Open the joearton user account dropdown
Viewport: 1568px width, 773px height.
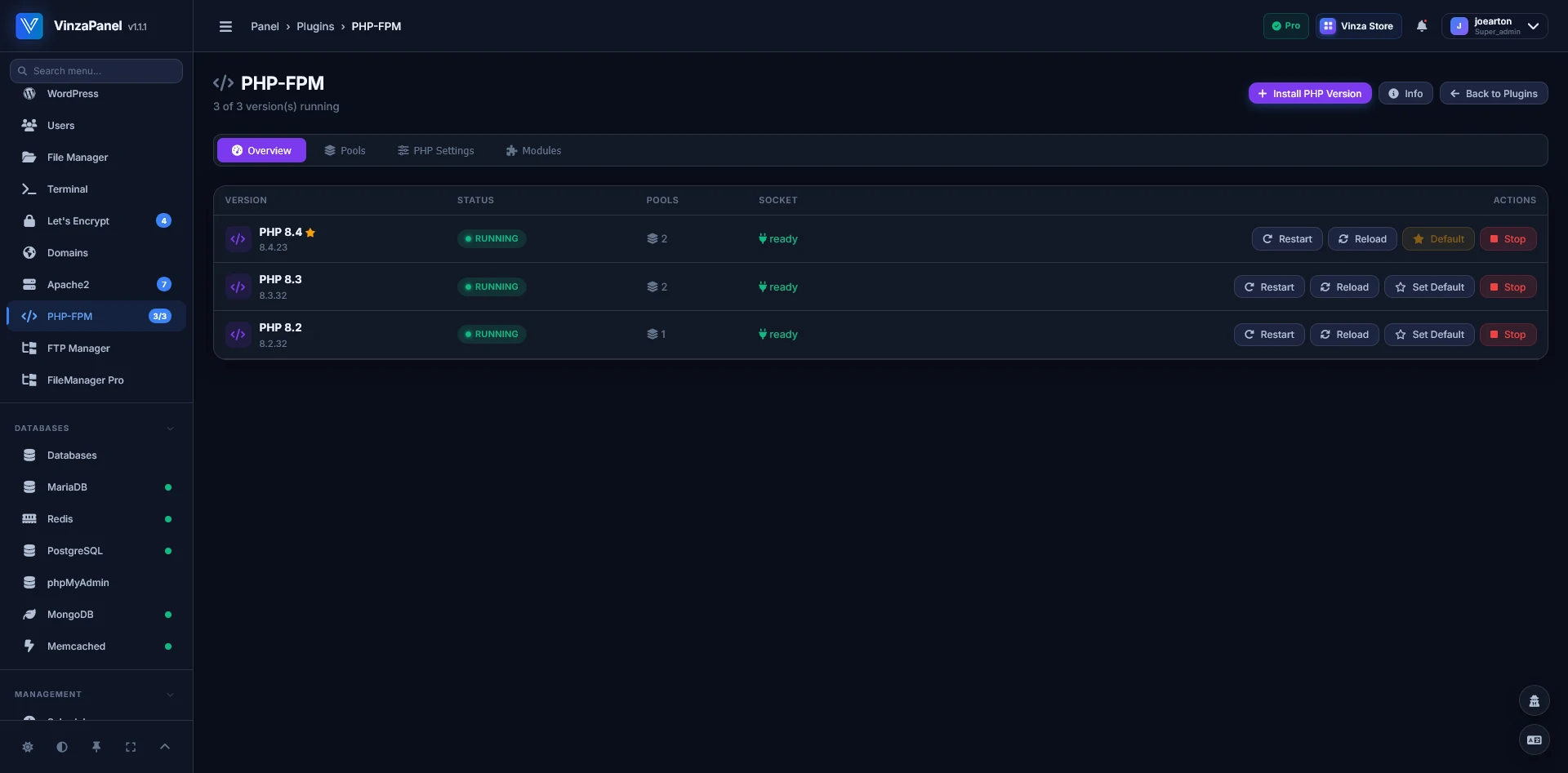[x=1494, y=26]
